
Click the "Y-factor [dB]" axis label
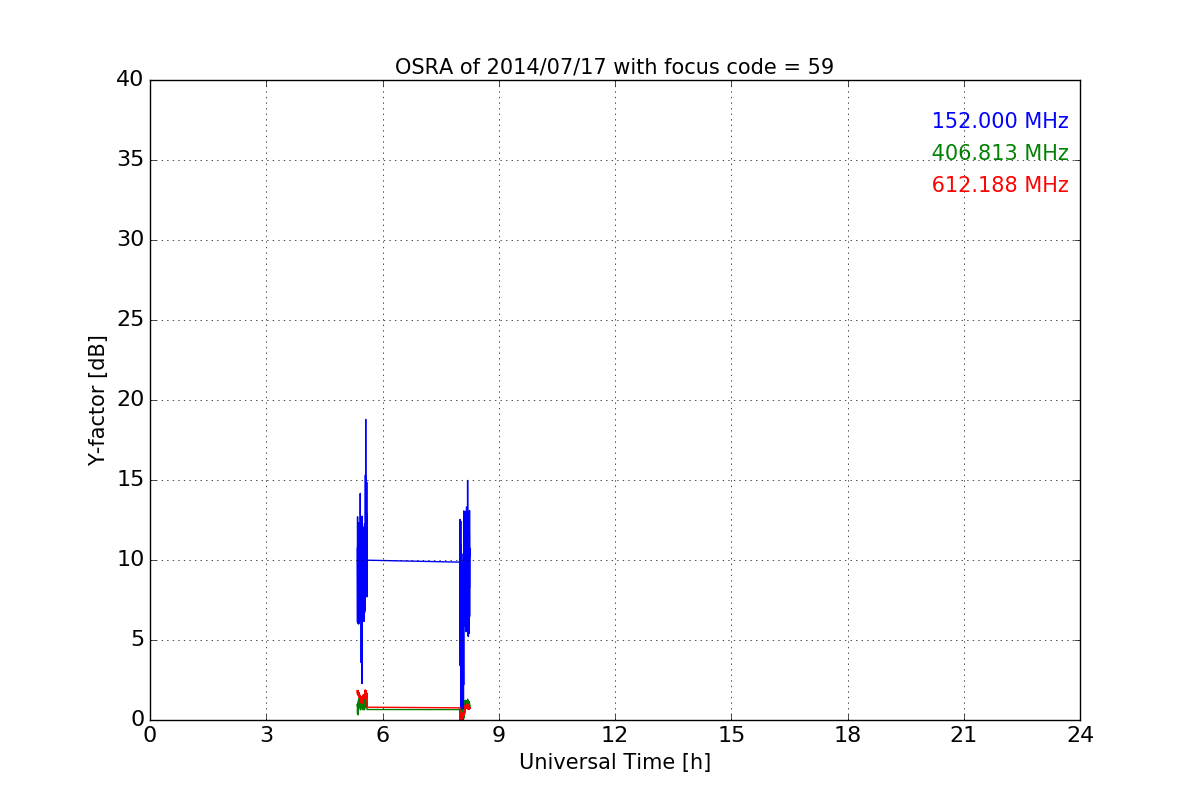97,400
